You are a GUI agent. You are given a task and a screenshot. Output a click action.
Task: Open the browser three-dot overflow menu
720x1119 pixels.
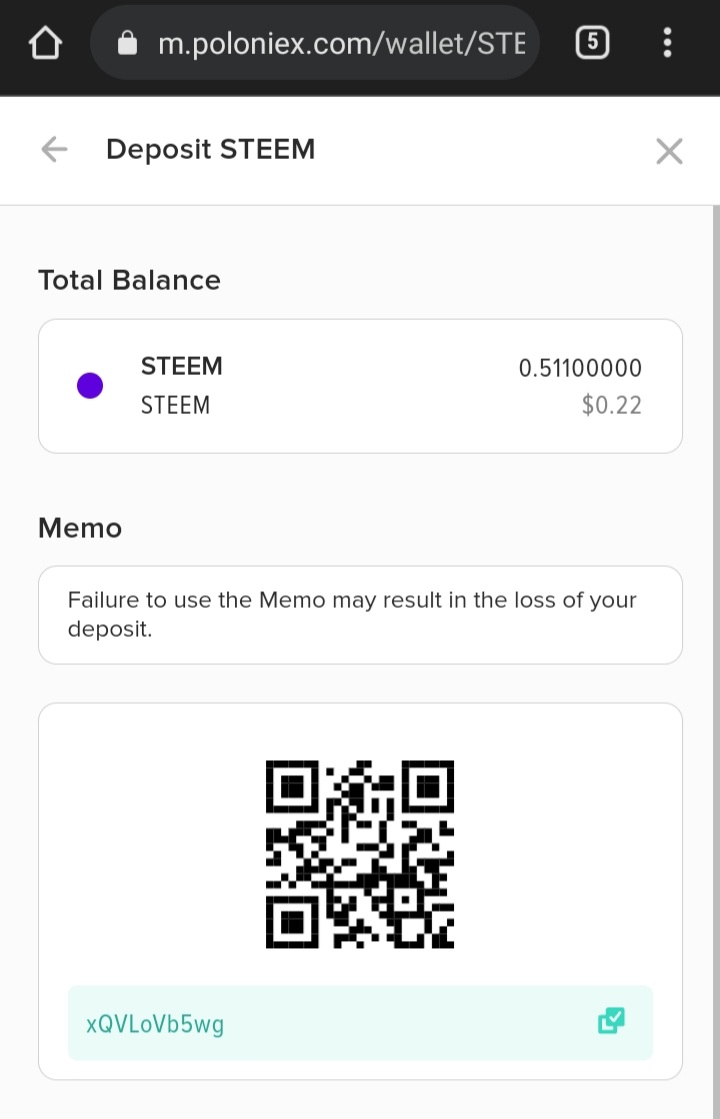(667, 43)
